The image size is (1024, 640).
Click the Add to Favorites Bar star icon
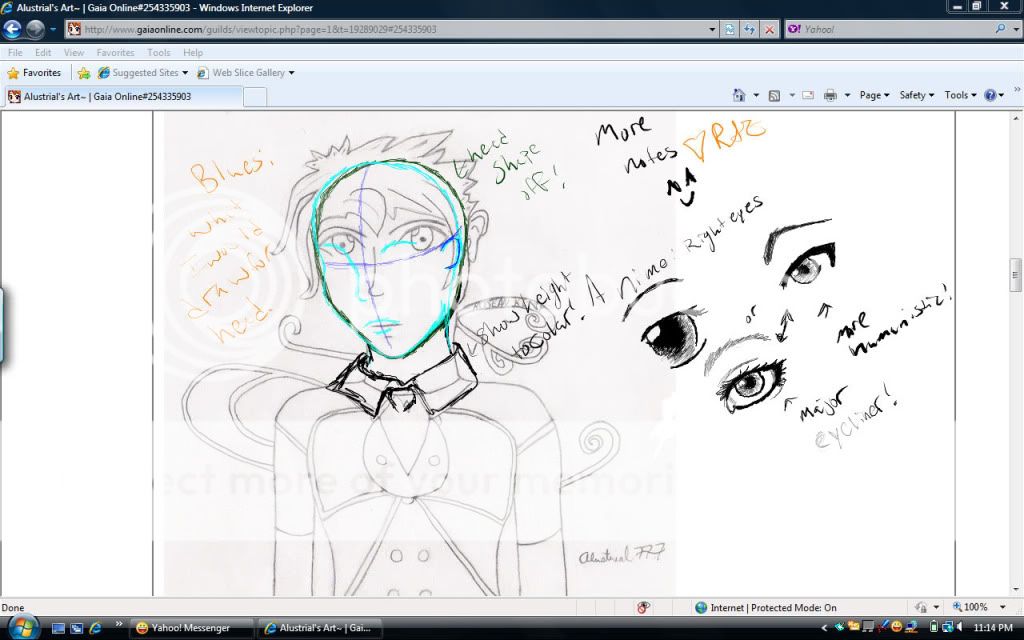click(84, 73)
